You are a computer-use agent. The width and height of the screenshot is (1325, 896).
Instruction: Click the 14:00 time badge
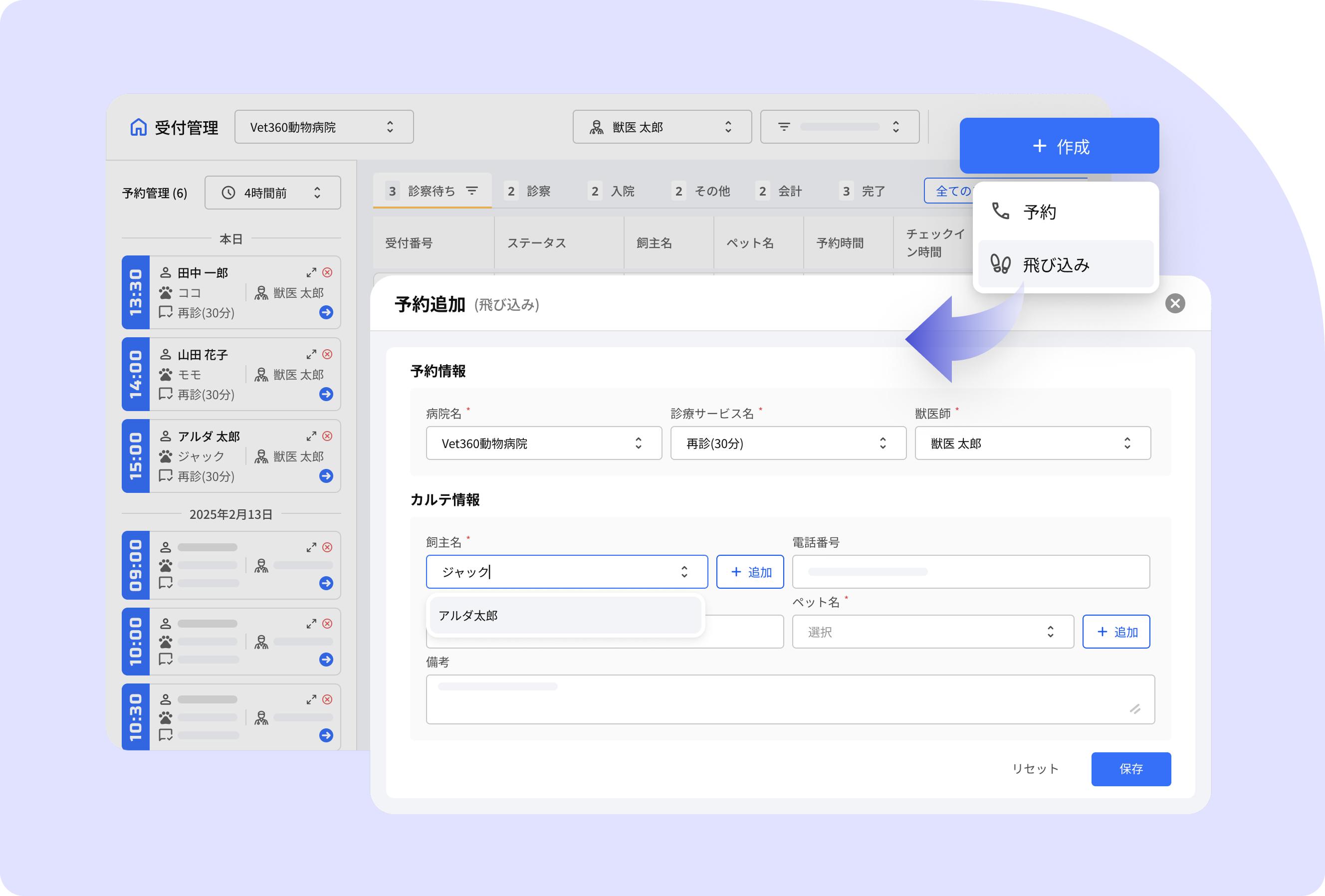pos(136,374)
